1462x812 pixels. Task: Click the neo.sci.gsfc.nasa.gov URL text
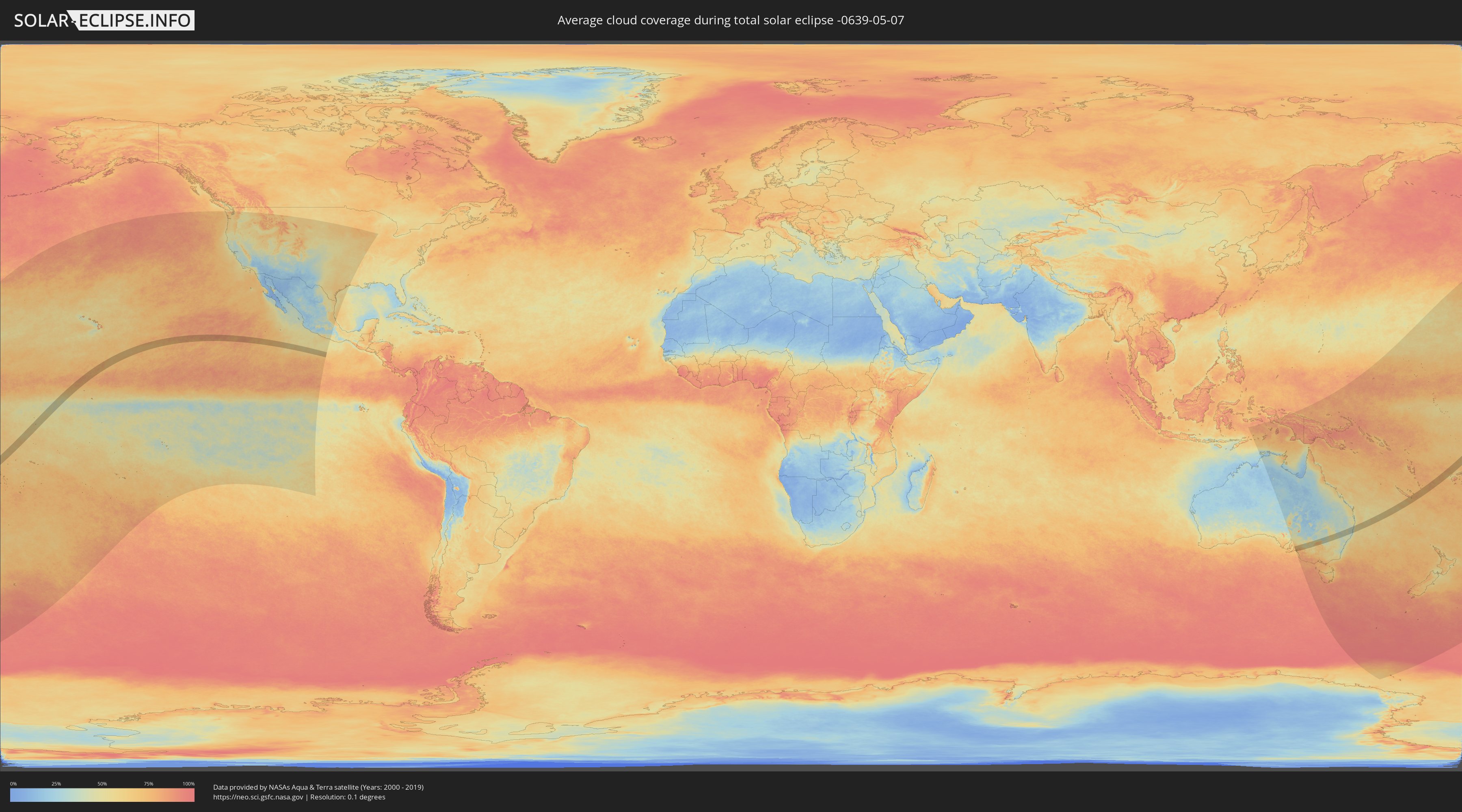pyautogui.click(x=258, y=797)
